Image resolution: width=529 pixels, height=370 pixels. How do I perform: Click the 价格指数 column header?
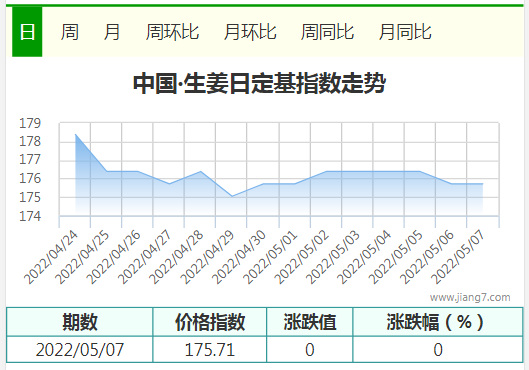(x=210, y=322)
